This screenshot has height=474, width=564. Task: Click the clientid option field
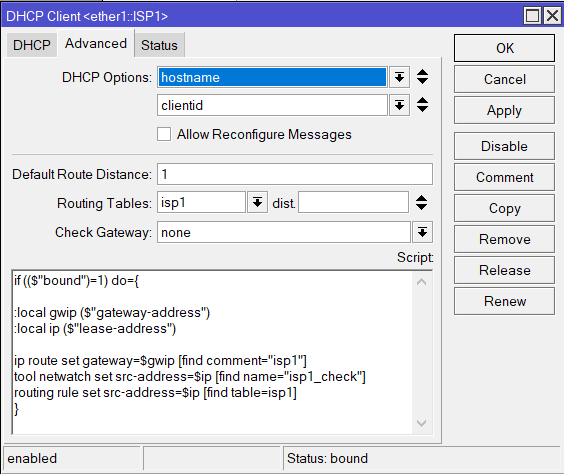272,105
